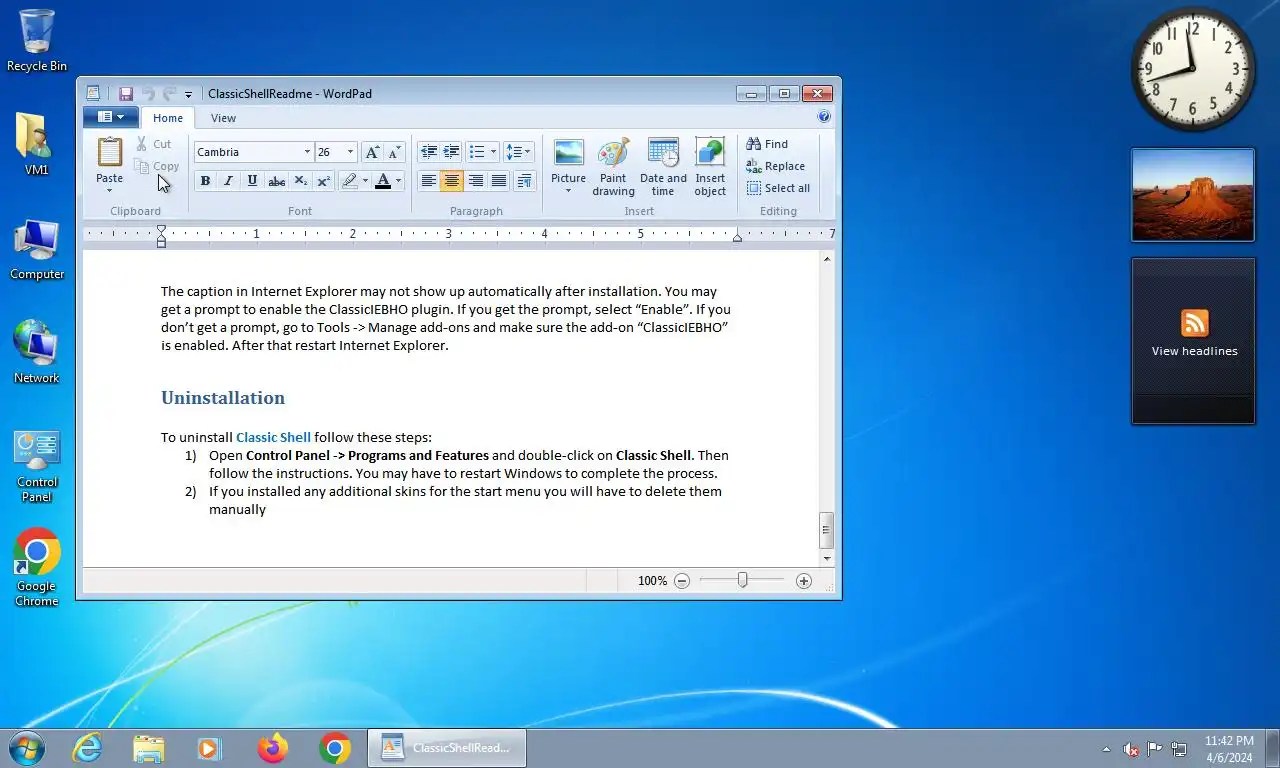1280x768 pixels.
Task: Align text right
Action: 475,181
